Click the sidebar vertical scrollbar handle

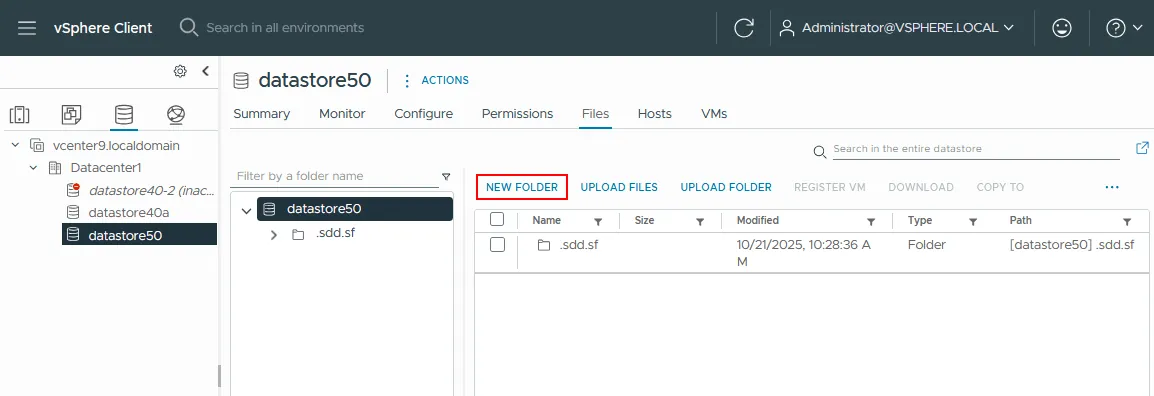(219, 375)
